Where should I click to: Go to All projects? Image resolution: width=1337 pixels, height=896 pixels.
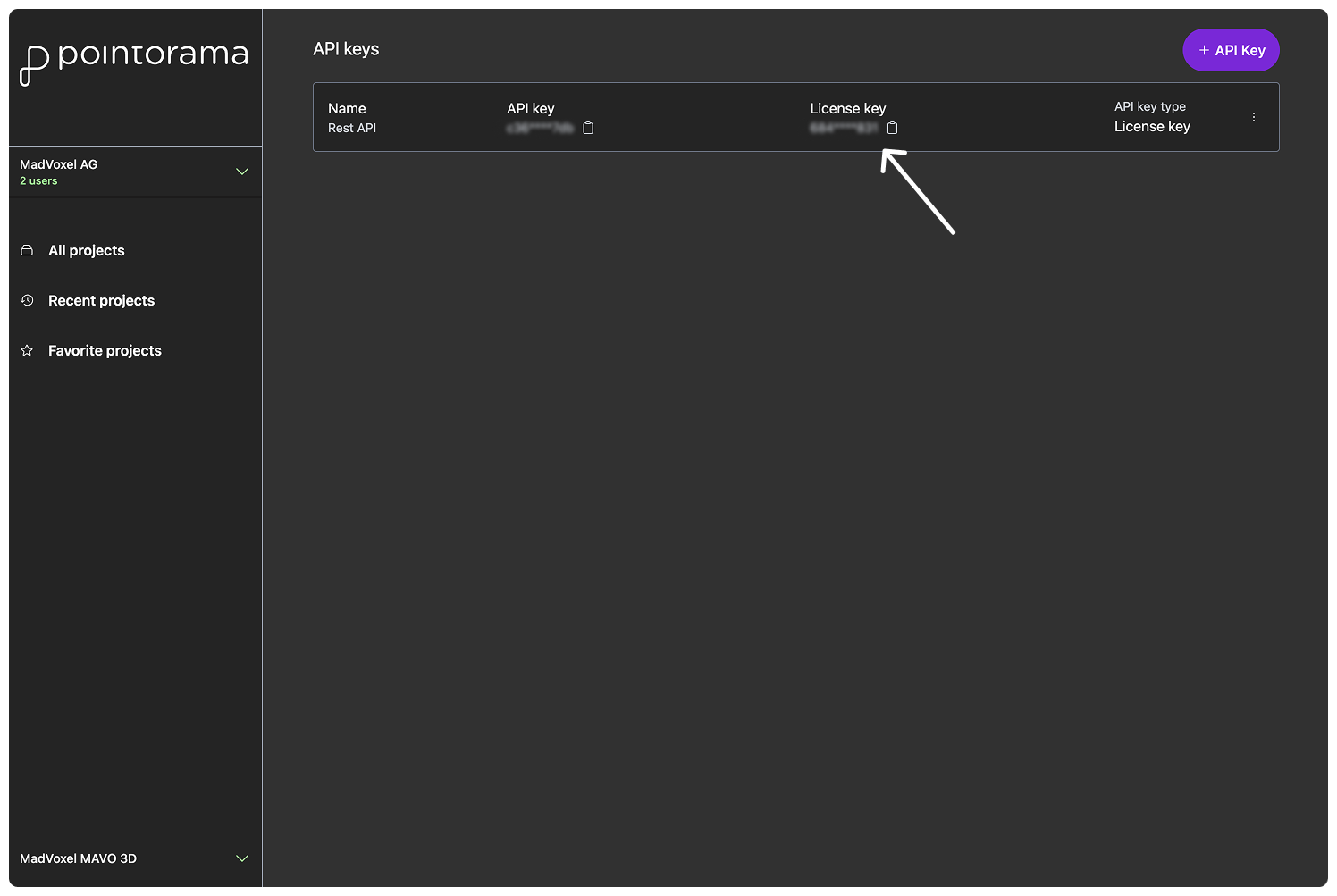tap(87, 251)
